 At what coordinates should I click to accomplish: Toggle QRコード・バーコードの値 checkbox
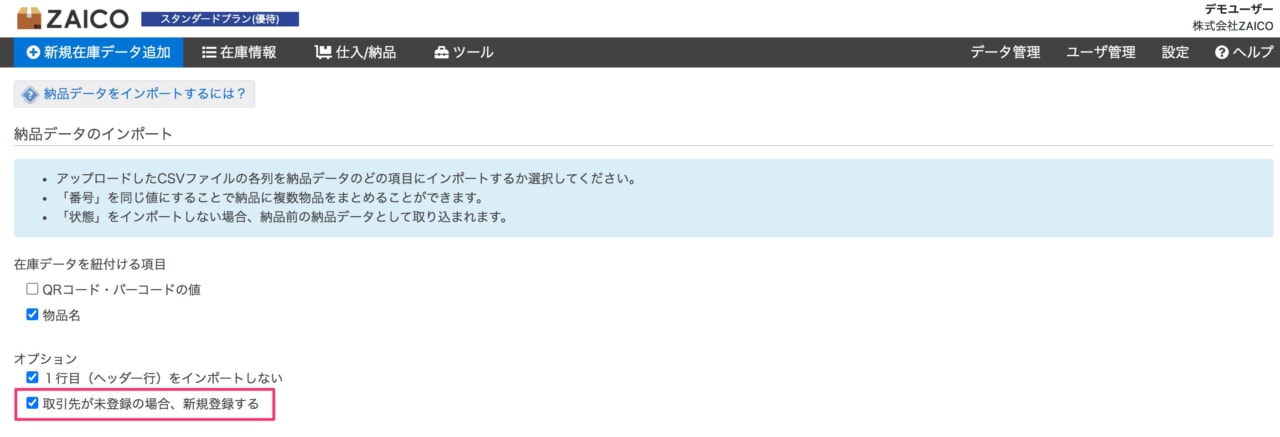32,289
